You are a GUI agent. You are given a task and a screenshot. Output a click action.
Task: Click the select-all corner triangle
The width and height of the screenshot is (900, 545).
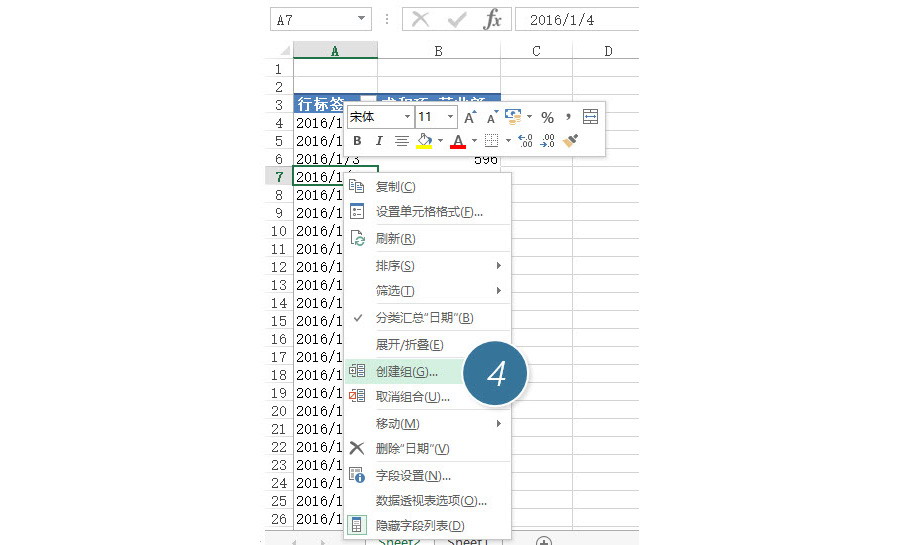(x=285, y=50)
